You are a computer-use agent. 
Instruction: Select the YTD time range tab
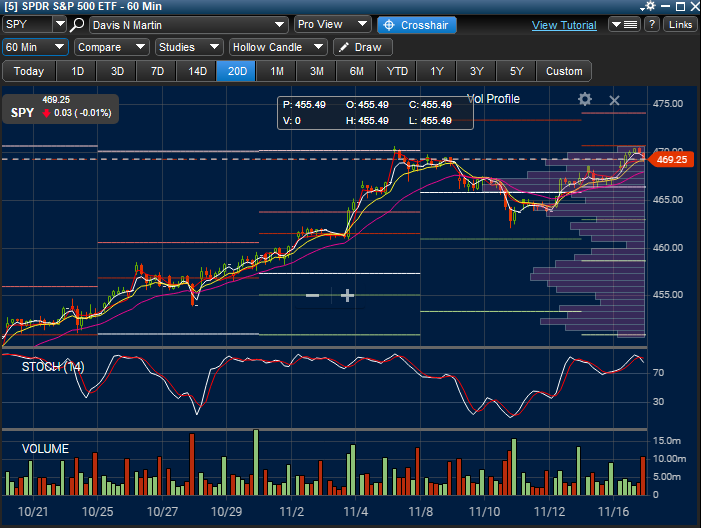(x=397, y=71)
